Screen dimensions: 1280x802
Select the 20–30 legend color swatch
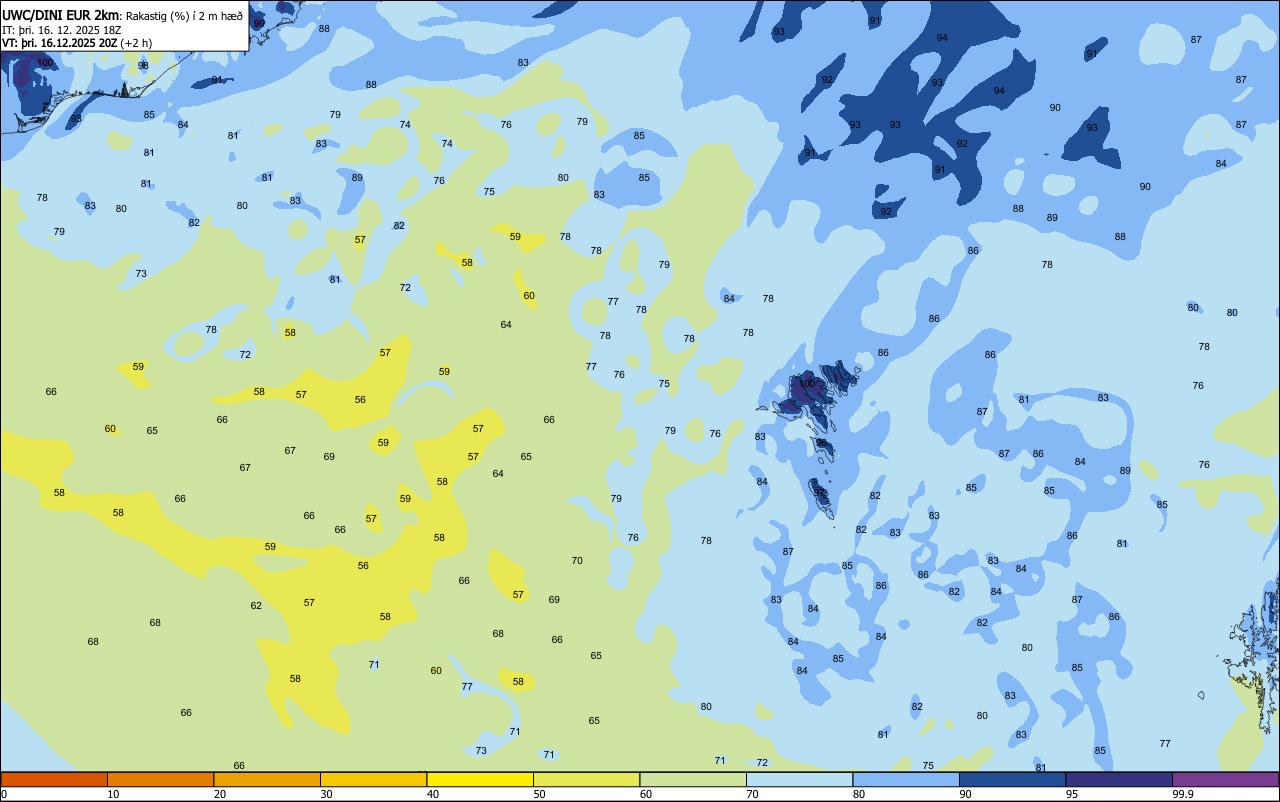click(x=267, y=779)
